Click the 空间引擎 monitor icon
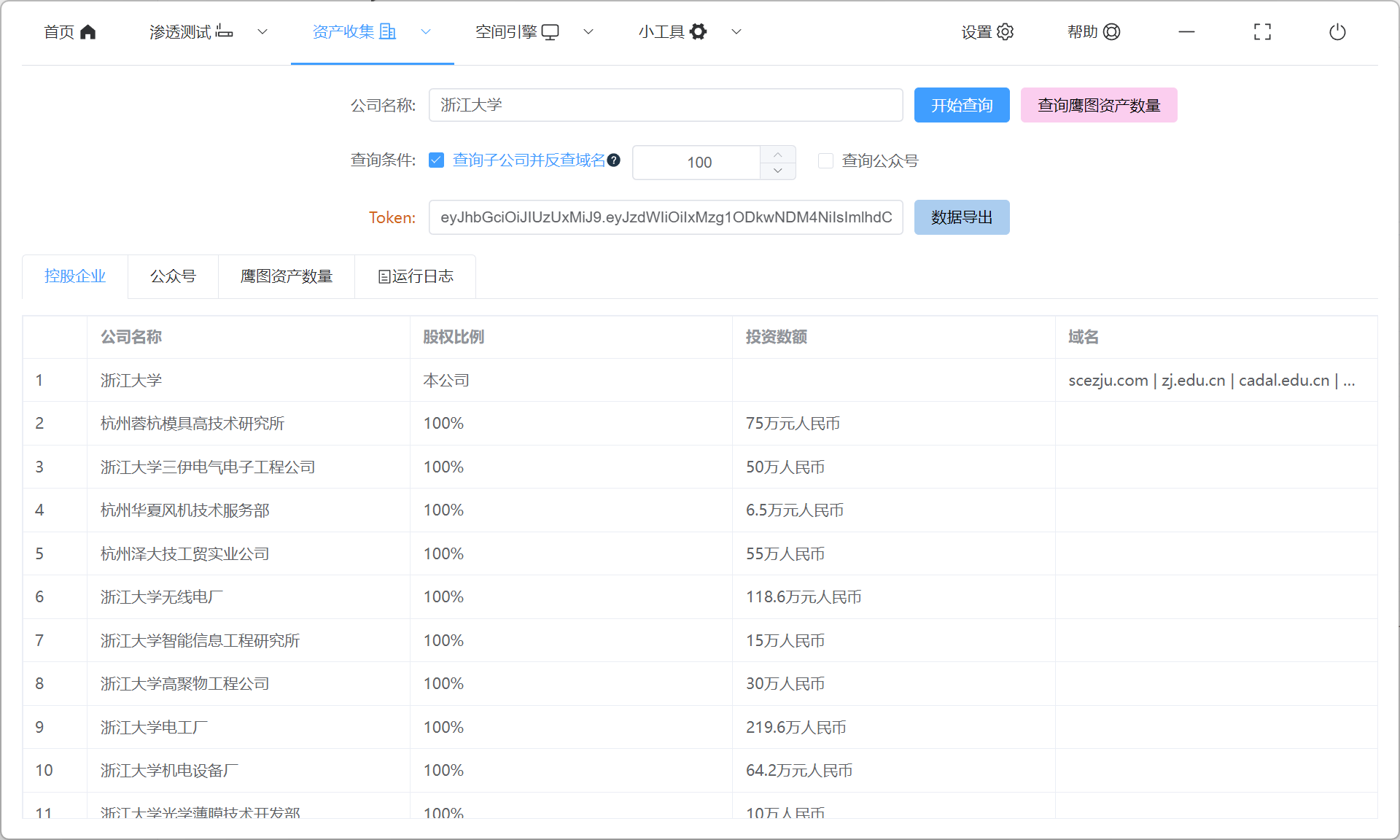Viewport: 1400px width, 840px height. tap(551, 32)
